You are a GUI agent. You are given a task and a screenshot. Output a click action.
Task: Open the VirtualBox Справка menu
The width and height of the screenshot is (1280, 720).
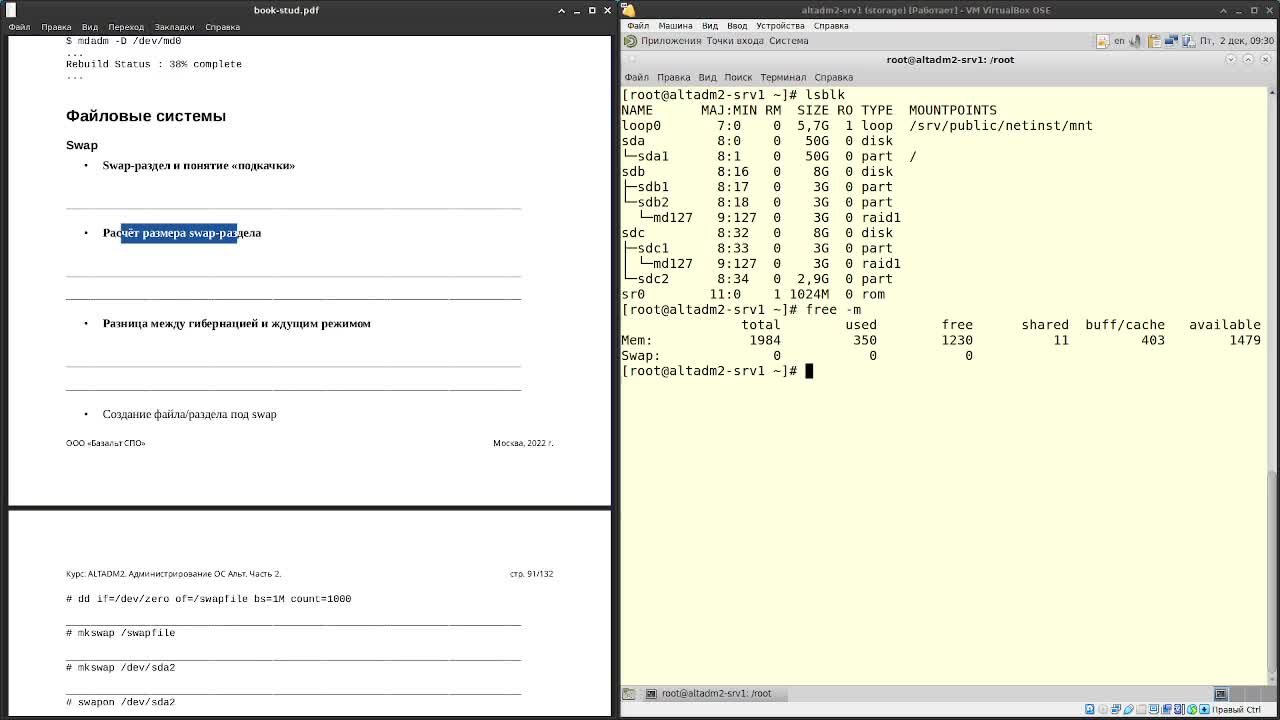831,26
